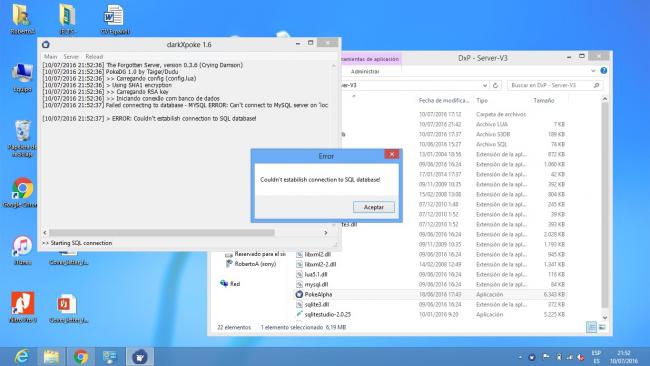Refresh the DxP - Server-V3 folder

(495, 85)
